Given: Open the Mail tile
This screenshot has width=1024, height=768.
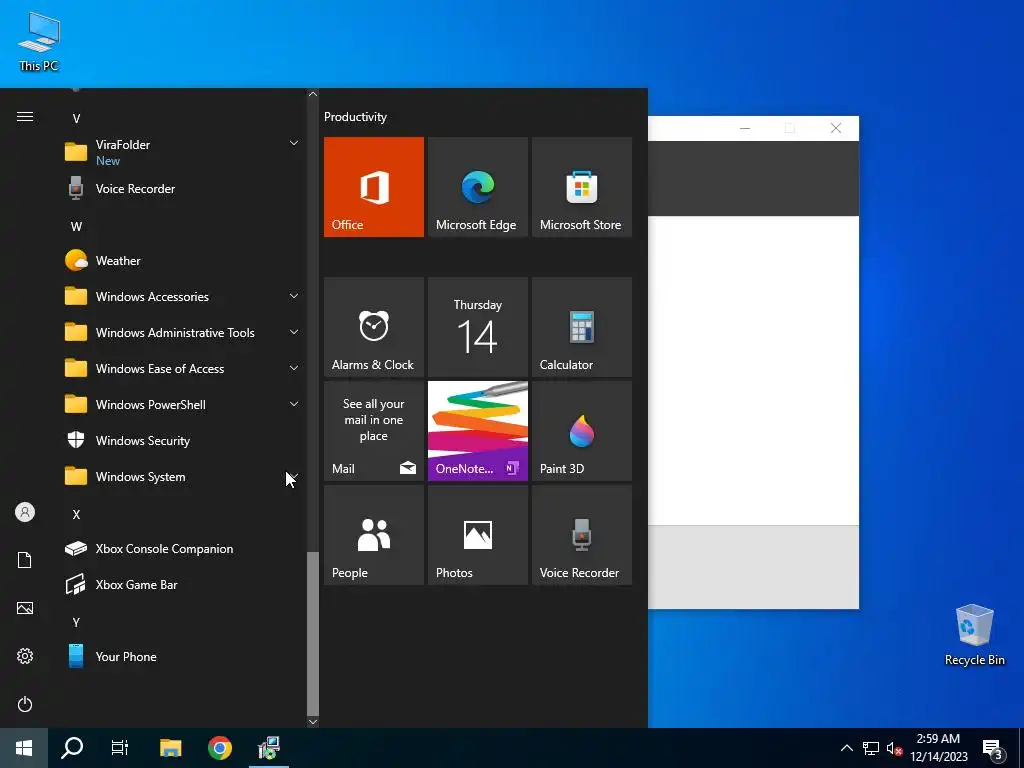Looking at the screenshot, I should (374, 431).
